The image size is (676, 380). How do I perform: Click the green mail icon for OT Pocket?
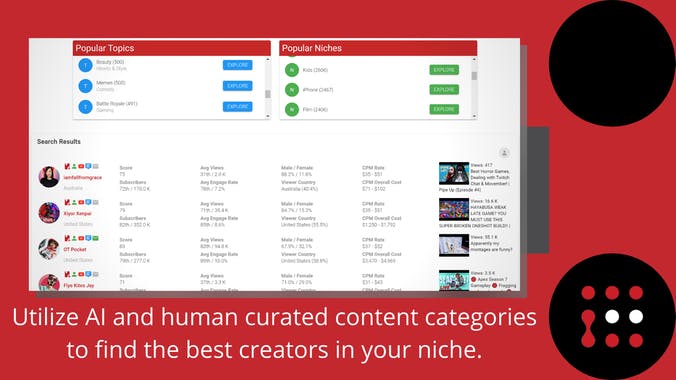click(x=96, y=238)
